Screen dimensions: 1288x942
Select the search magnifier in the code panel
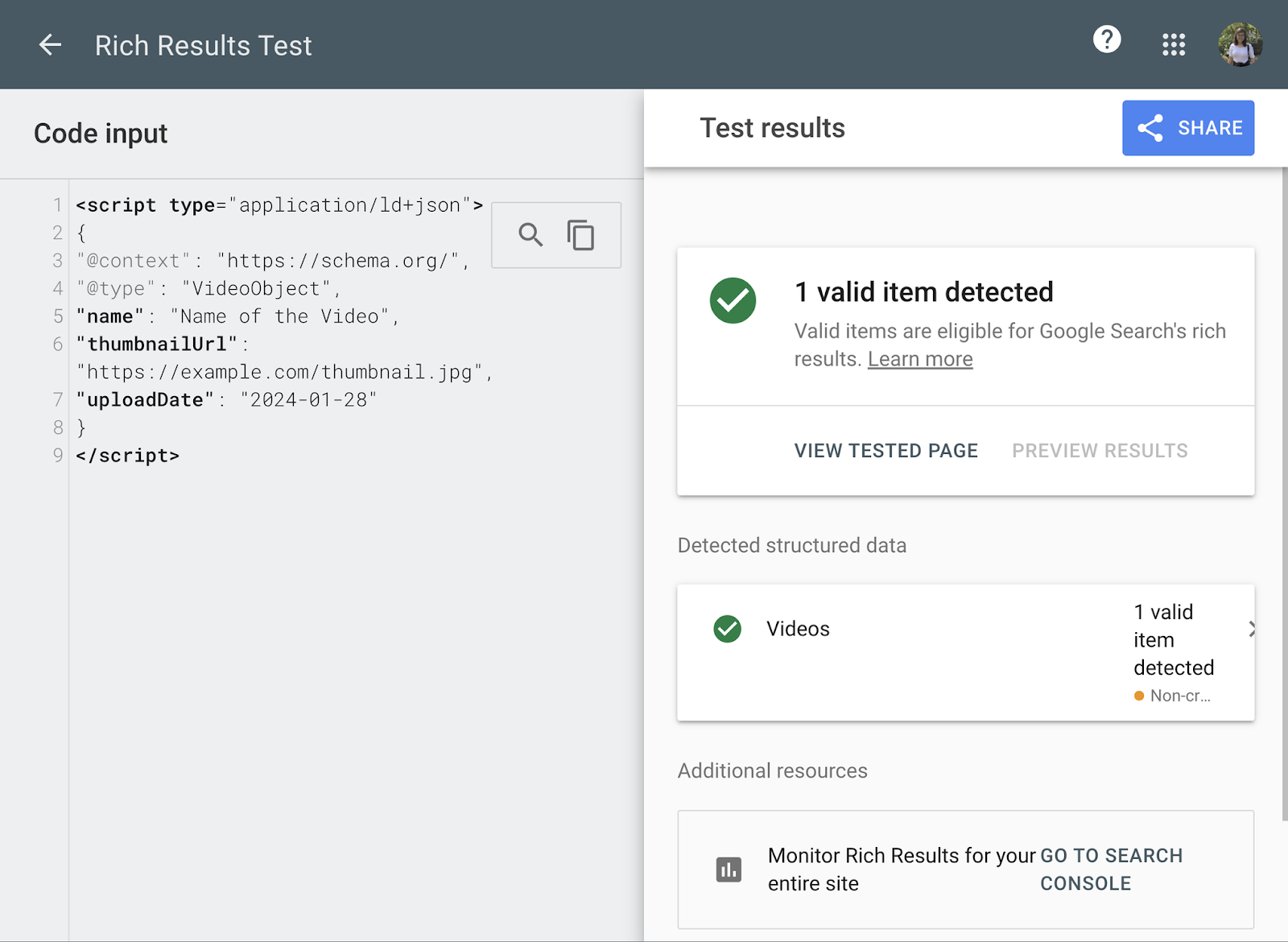[x=530, y=235]
